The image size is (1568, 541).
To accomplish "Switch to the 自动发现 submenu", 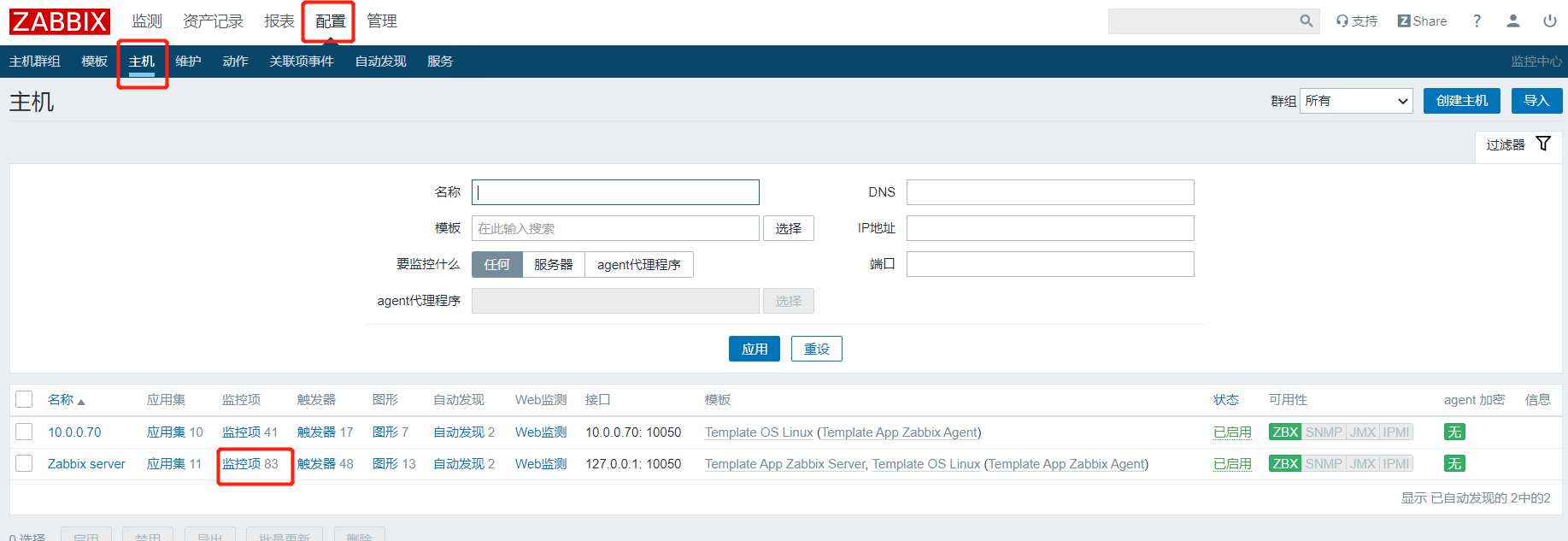I will click(380, 62).
